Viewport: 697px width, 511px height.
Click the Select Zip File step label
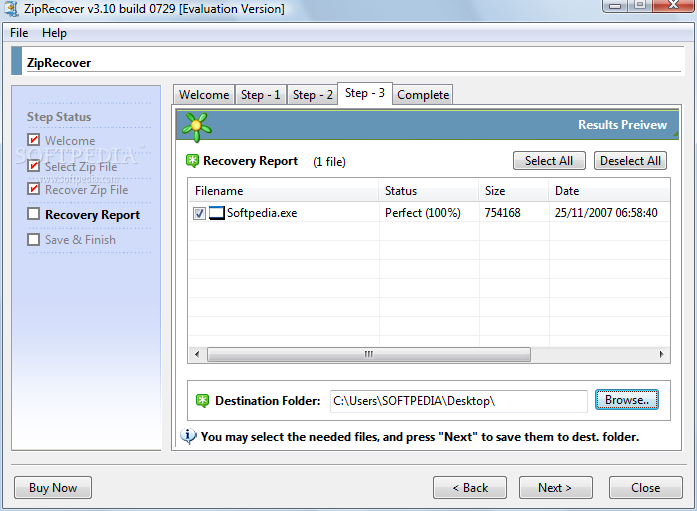[81, 167]
